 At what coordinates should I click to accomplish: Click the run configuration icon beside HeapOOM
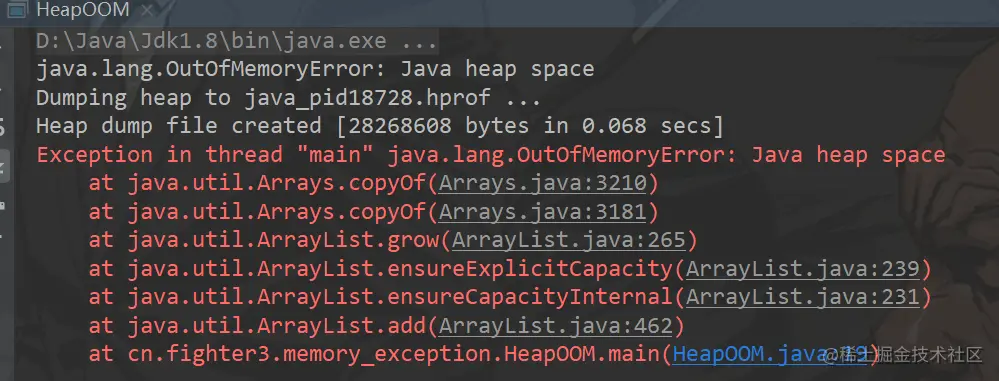17,10
